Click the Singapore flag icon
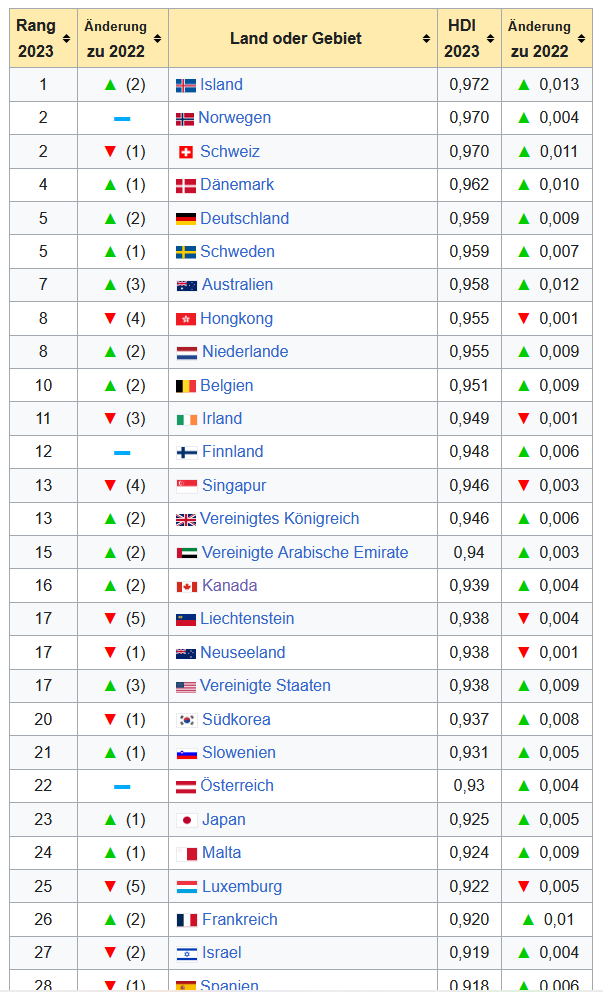603x992 pixels. point(187,486)
